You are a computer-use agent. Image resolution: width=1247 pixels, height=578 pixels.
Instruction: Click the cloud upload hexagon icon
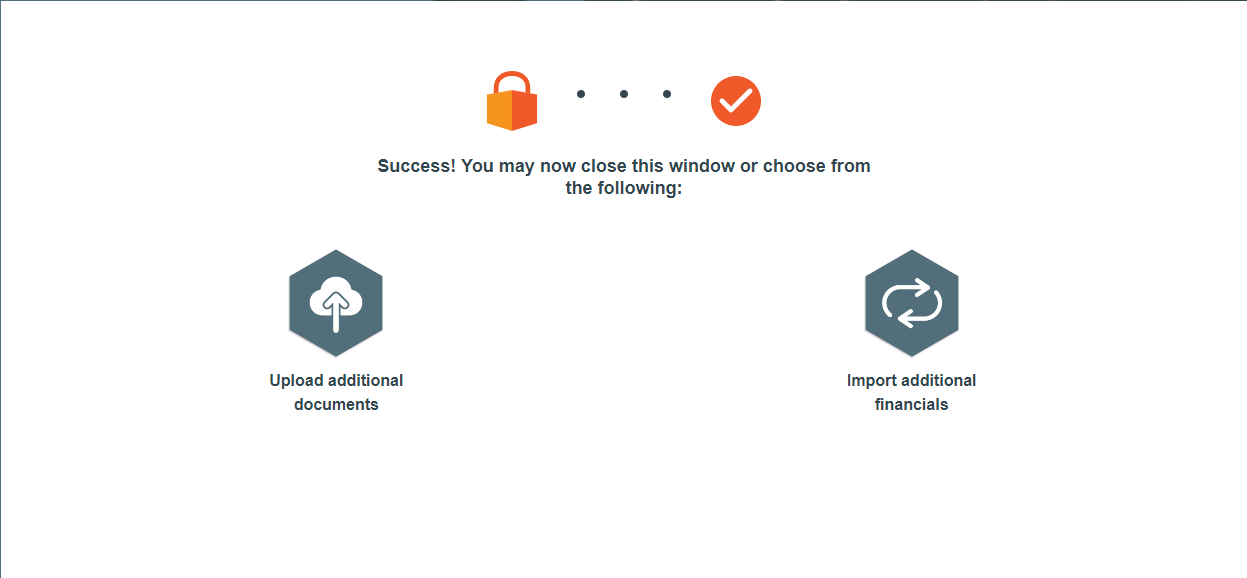click(x=336, y=303)
